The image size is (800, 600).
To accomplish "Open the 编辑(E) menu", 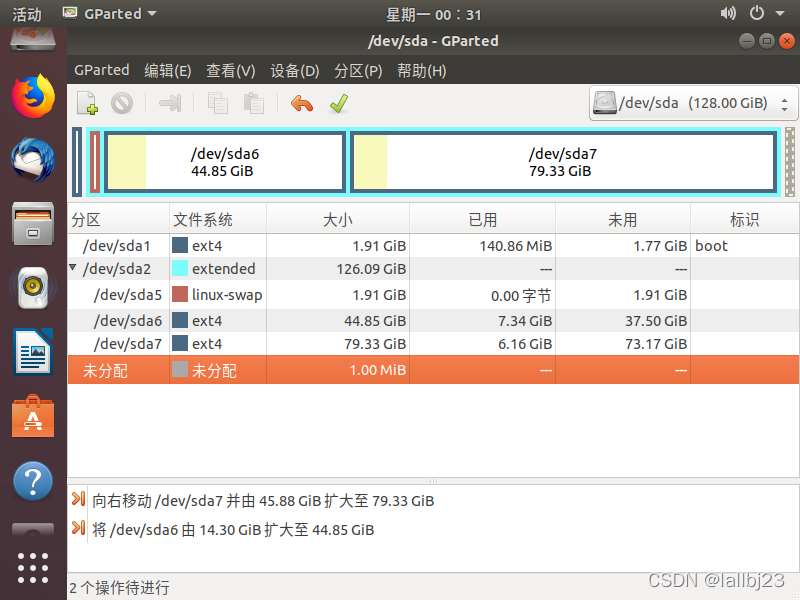I will point(168,70).
